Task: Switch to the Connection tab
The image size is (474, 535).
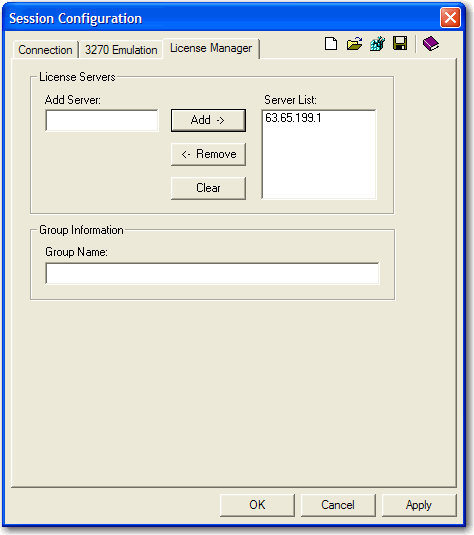Action: [45, 50]
